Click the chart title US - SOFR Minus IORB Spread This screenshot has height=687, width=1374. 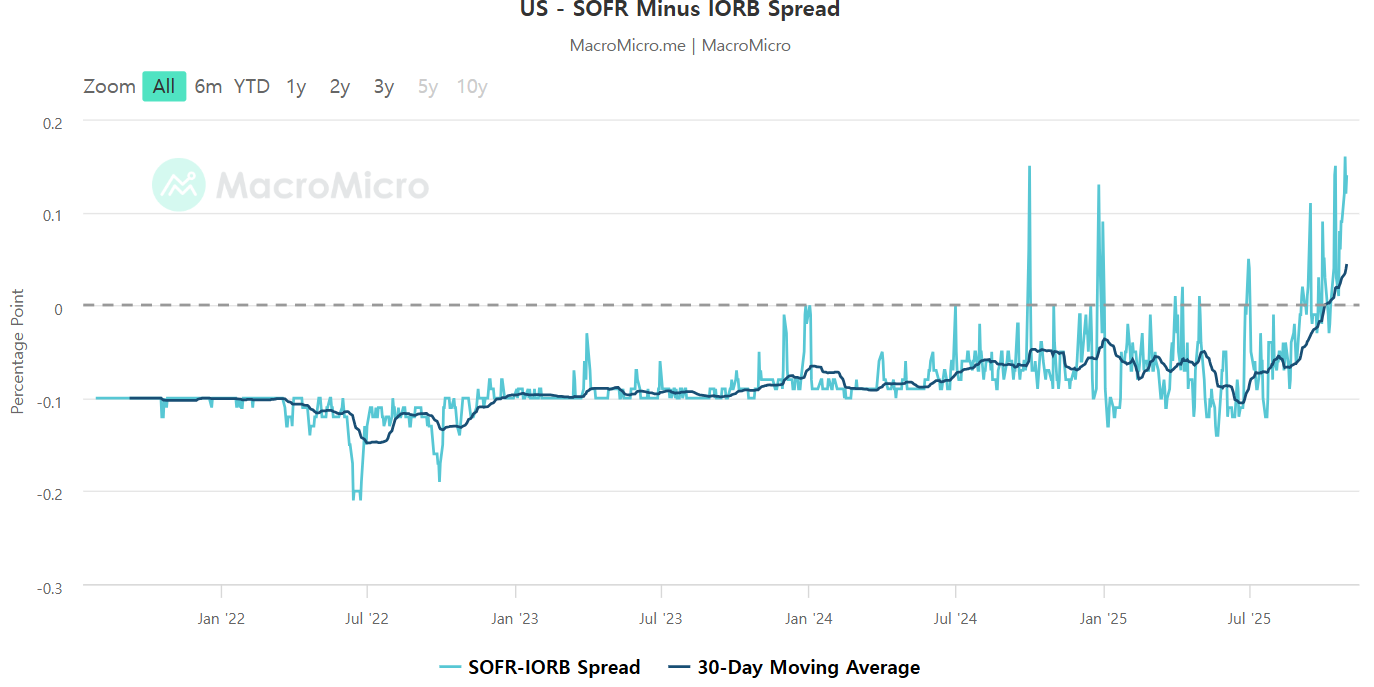click(x=680, y=10)
